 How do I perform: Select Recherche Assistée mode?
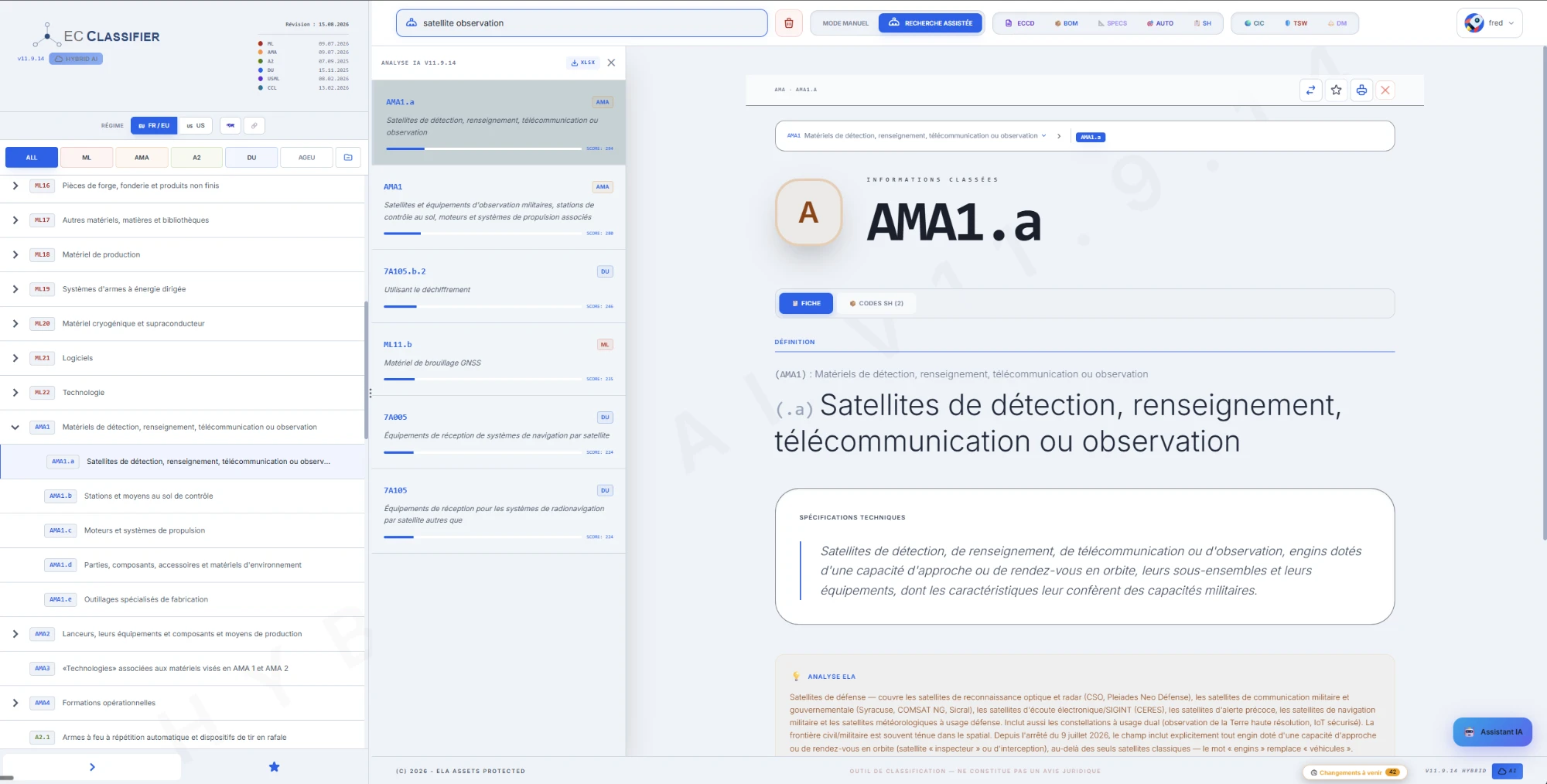[931, 23]
